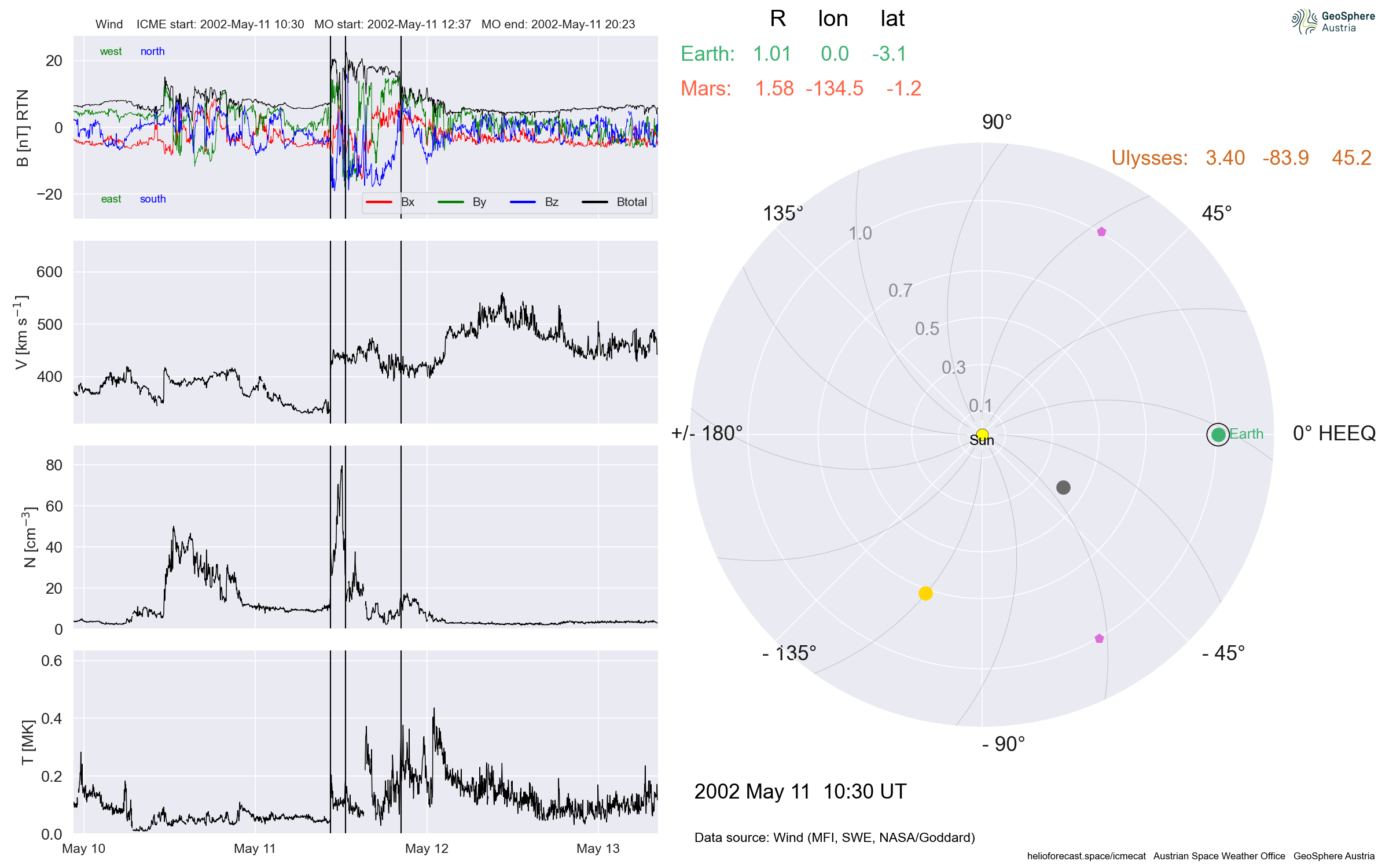Click the '1.0' radial distance label

860,233
